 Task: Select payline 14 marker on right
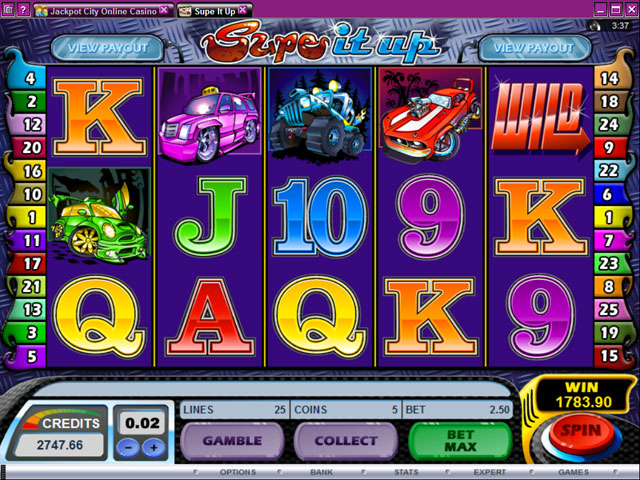609,78
